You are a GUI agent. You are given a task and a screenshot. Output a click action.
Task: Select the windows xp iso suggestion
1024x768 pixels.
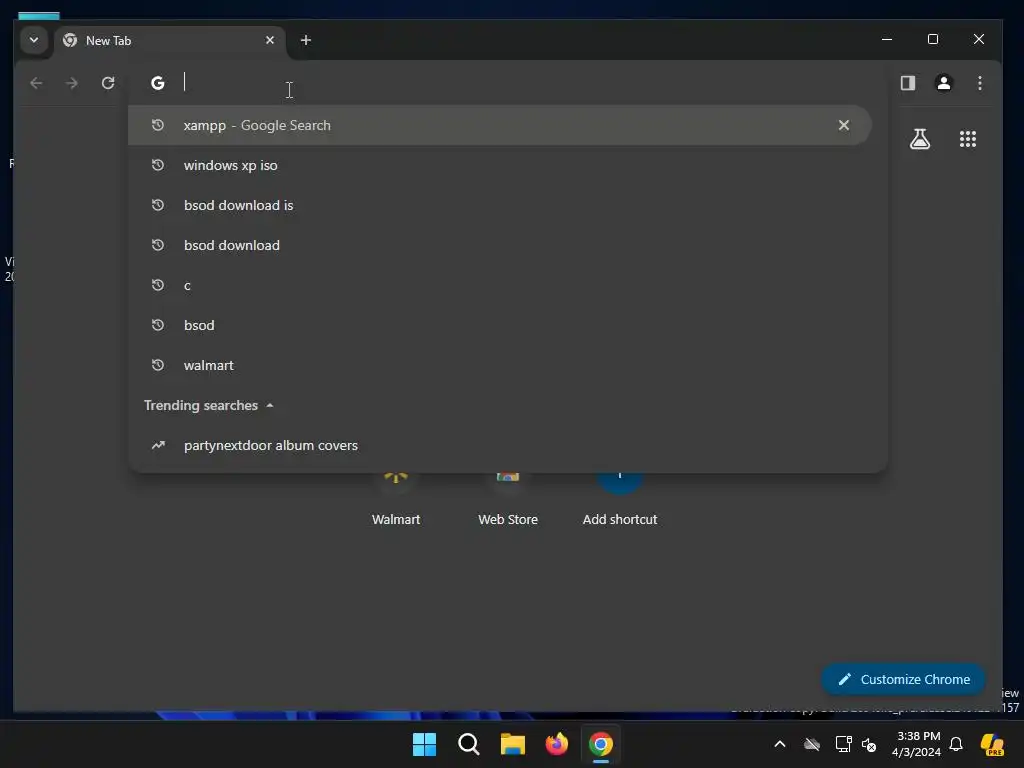[x=500, y=165]
